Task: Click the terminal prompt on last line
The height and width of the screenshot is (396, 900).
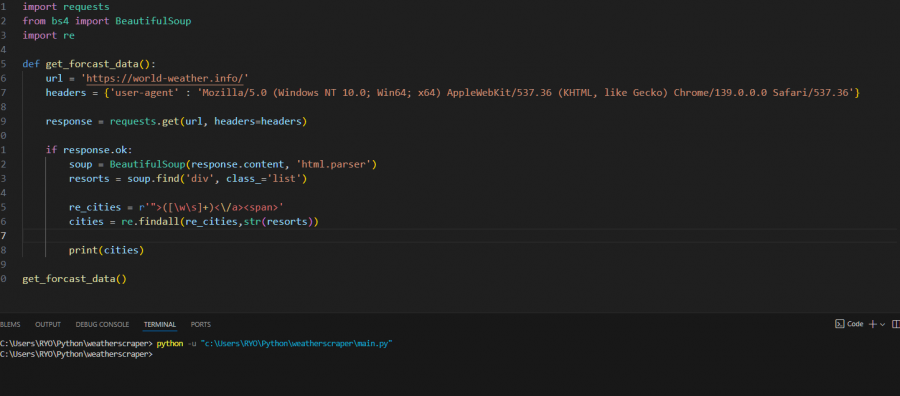Action: point(77,355)
